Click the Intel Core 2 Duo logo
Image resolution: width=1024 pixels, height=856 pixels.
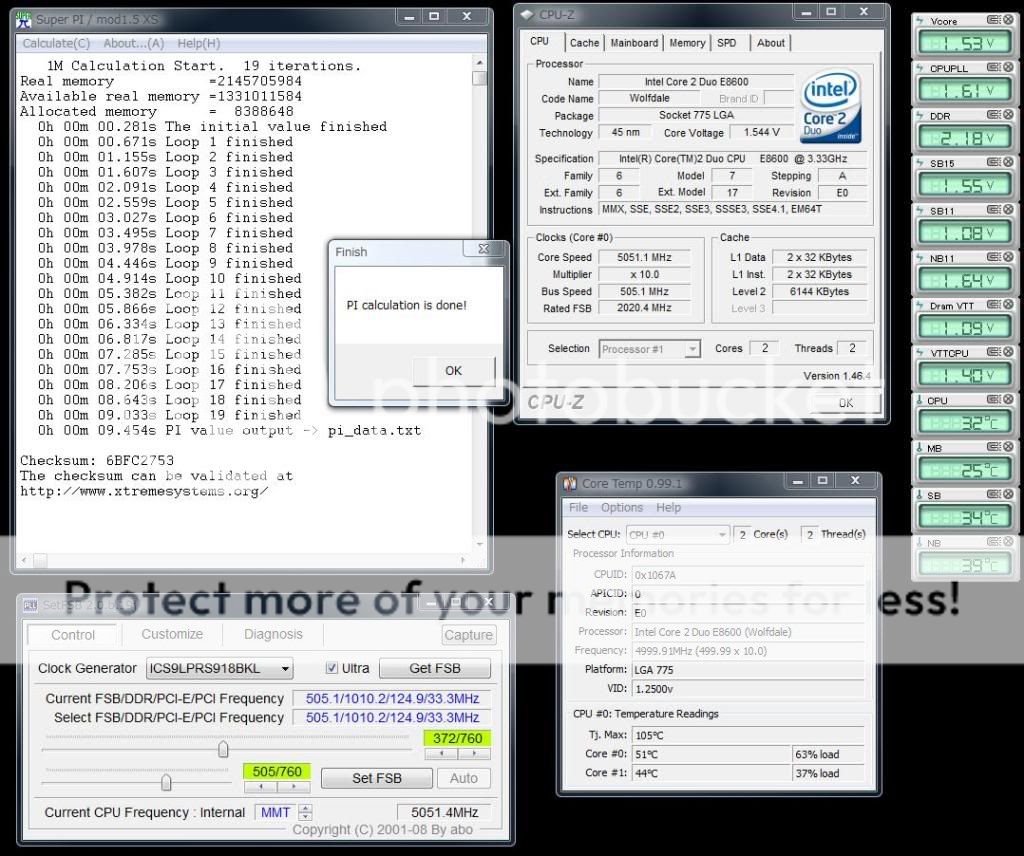point(830,106)
